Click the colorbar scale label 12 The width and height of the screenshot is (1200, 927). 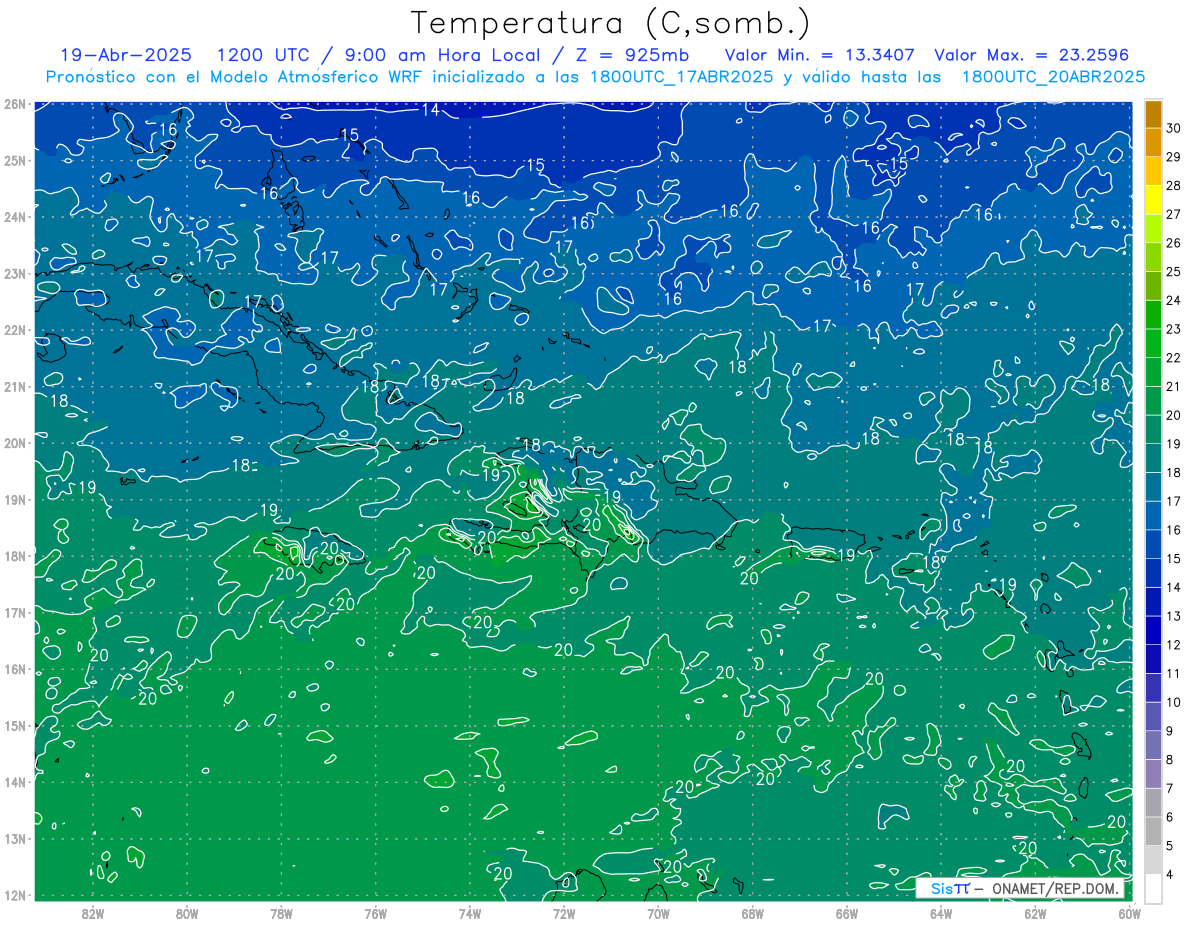click(1173, 645)
